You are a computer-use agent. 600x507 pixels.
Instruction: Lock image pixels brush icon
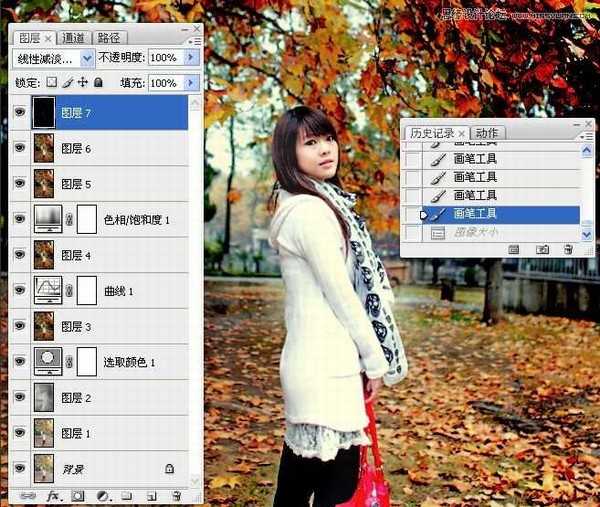(68, 82)
